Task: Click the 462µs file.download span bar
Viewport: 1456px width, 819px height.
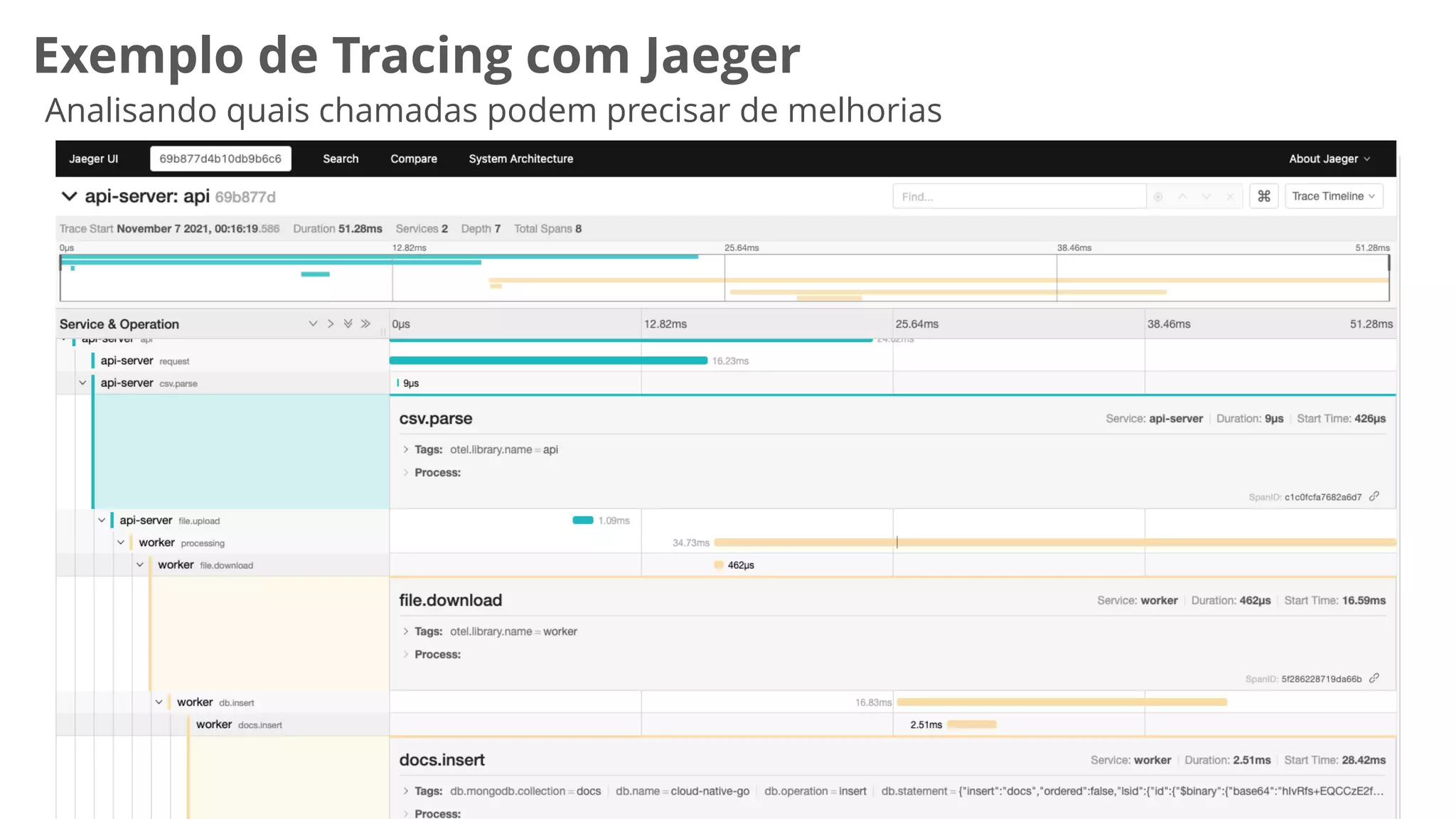Action: [x=719, y=564]
